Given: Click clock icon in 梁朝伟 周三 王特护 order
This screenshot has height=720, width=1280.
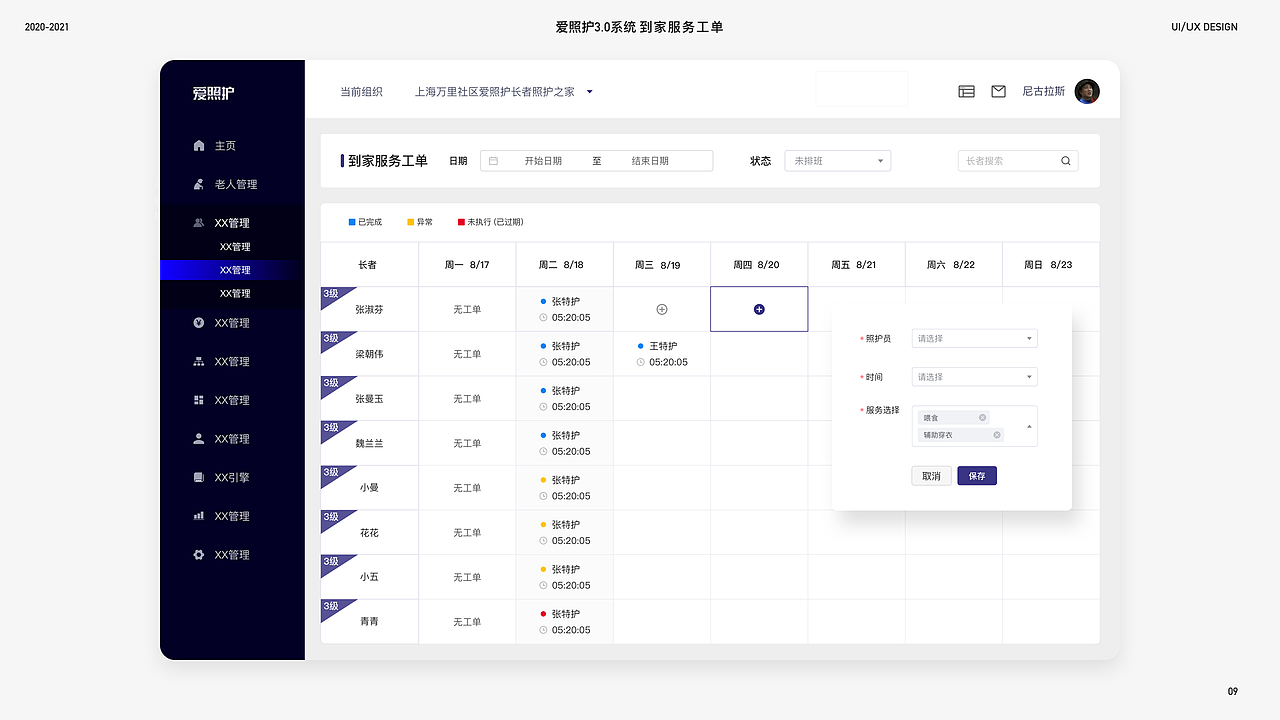Looking at the screenshot, I should point(641,362).
